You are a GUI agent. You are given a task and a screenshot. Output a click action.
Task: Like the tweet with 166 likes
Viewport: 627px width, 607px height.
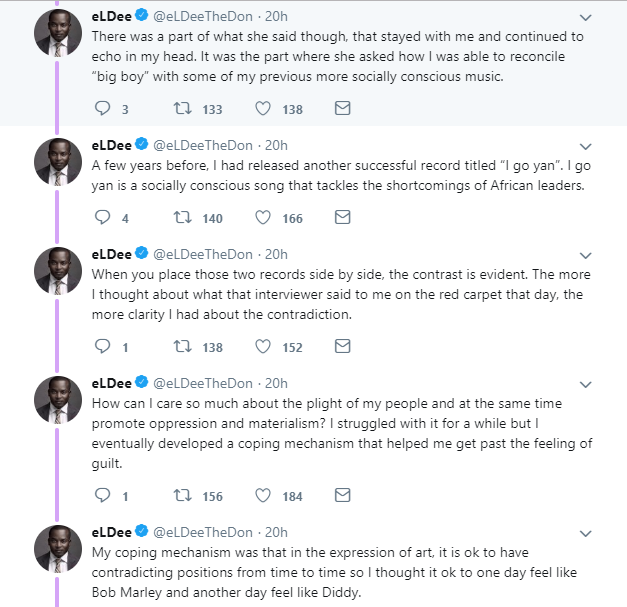click(264, 216)
